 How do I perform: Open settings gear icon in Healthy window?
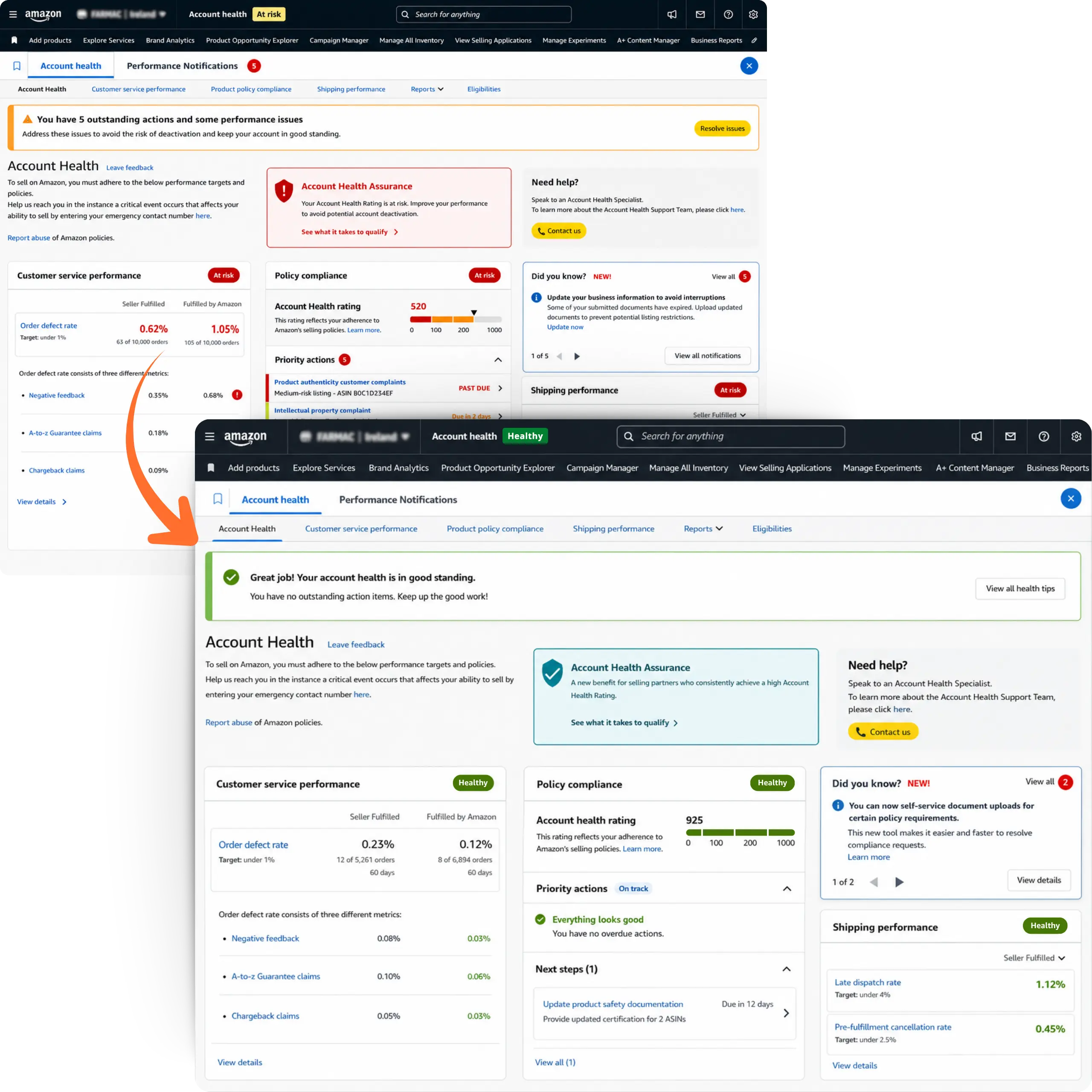[x=1076, y=436]
